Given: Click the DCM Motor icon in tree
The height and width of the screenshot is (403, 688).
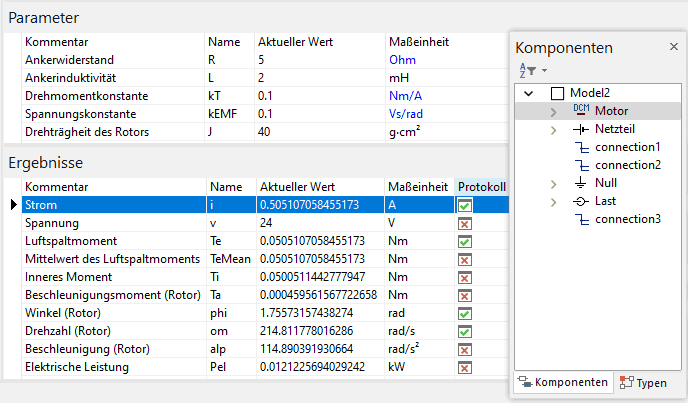Looking at the screenshot, I should (582, 111).
